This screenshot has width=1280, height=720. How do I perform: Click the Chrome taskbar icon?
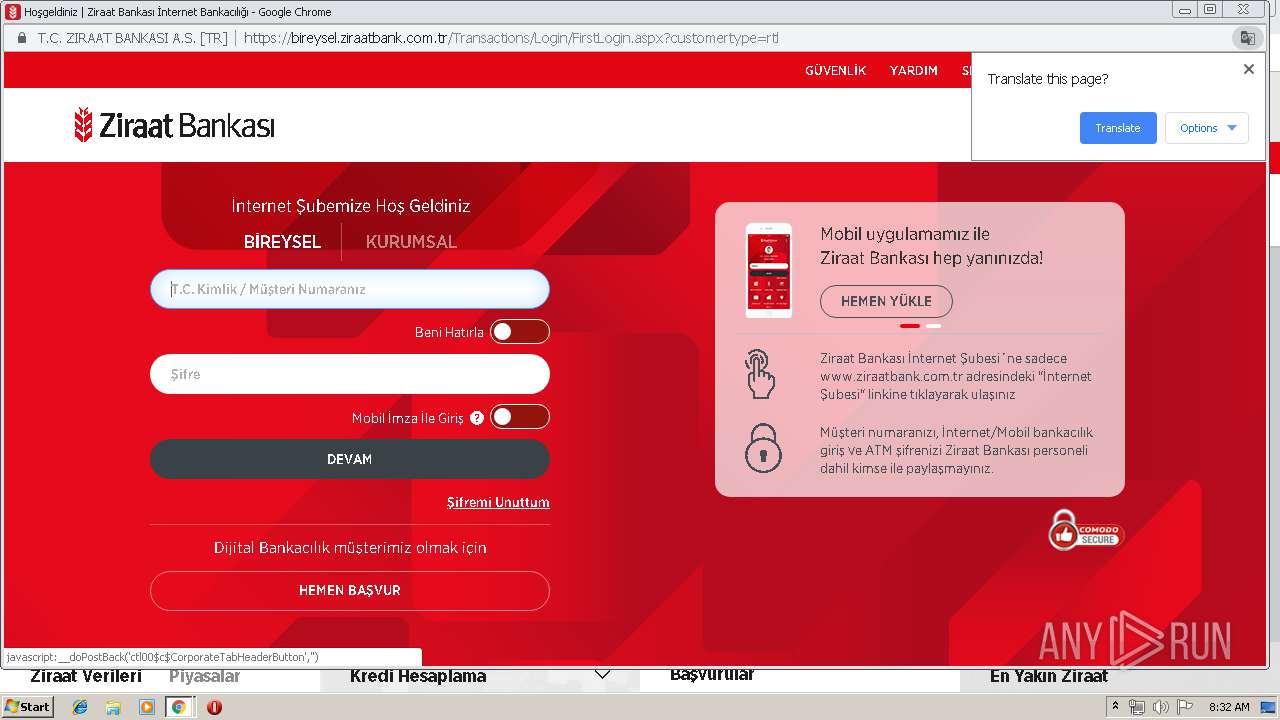(179, 707)
